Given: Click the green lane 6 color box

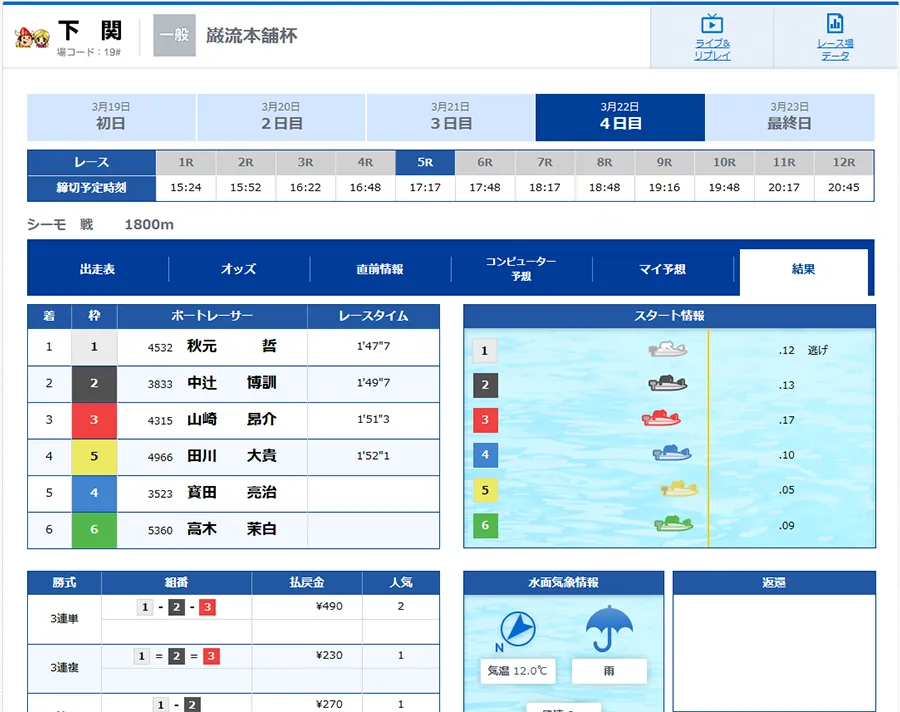Looking at the screenshot, I should pyautogui.click(x=94, y=529).
